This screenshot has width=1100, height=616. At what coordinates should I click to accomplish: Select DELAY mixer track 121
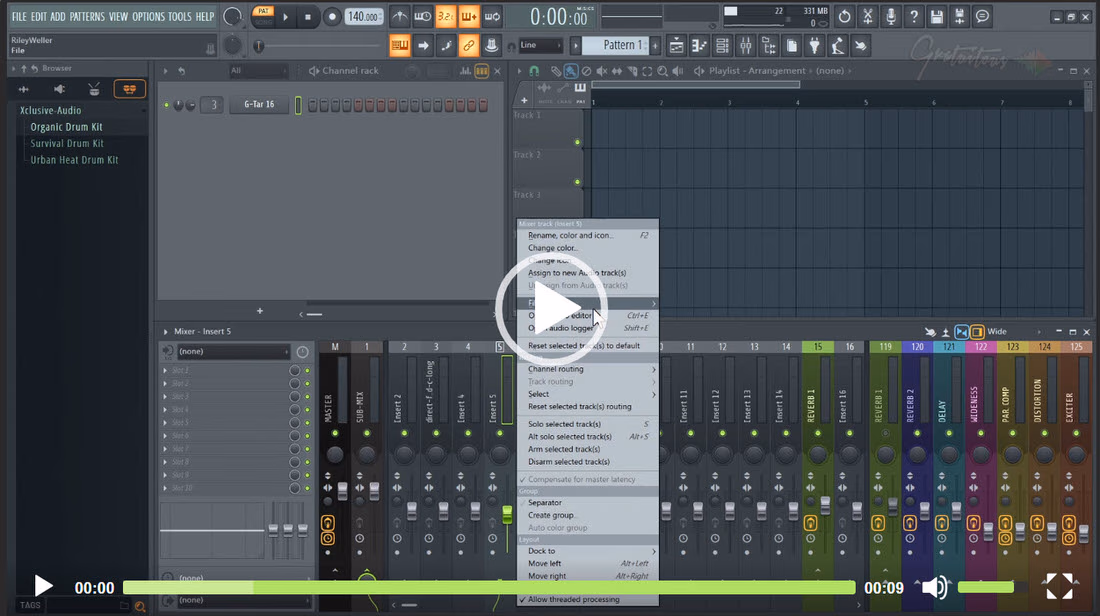tap(948, 449)
